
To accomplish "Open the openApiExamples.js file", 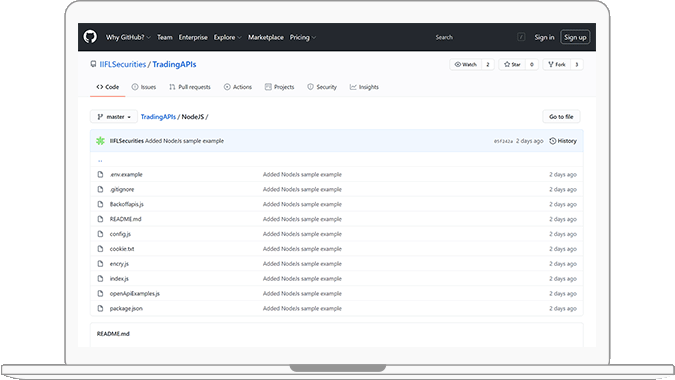I will pos(135,293).
